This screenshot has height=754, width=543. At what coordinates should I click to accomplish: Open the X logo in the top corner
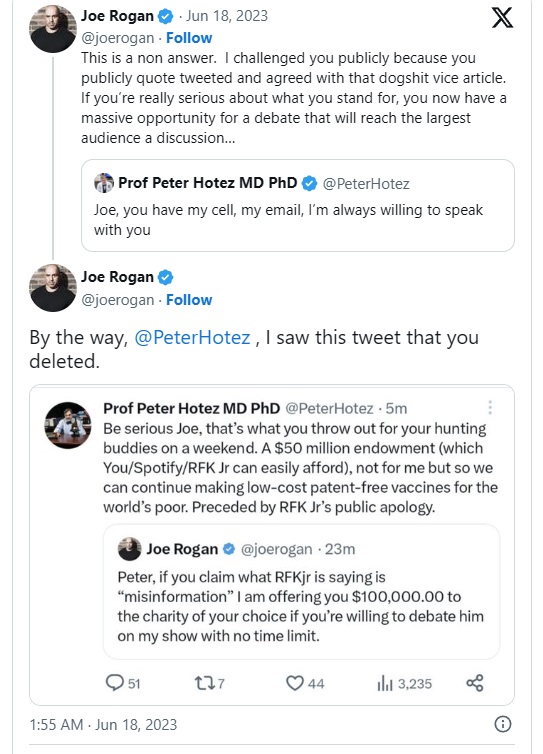502,18
